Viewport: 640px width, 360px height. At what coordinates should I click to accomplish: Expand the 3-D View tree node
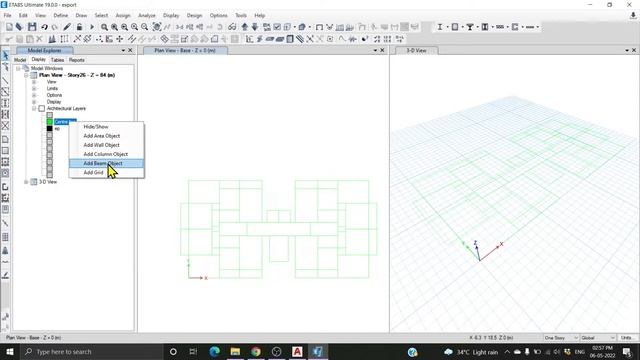click(26, 182)
